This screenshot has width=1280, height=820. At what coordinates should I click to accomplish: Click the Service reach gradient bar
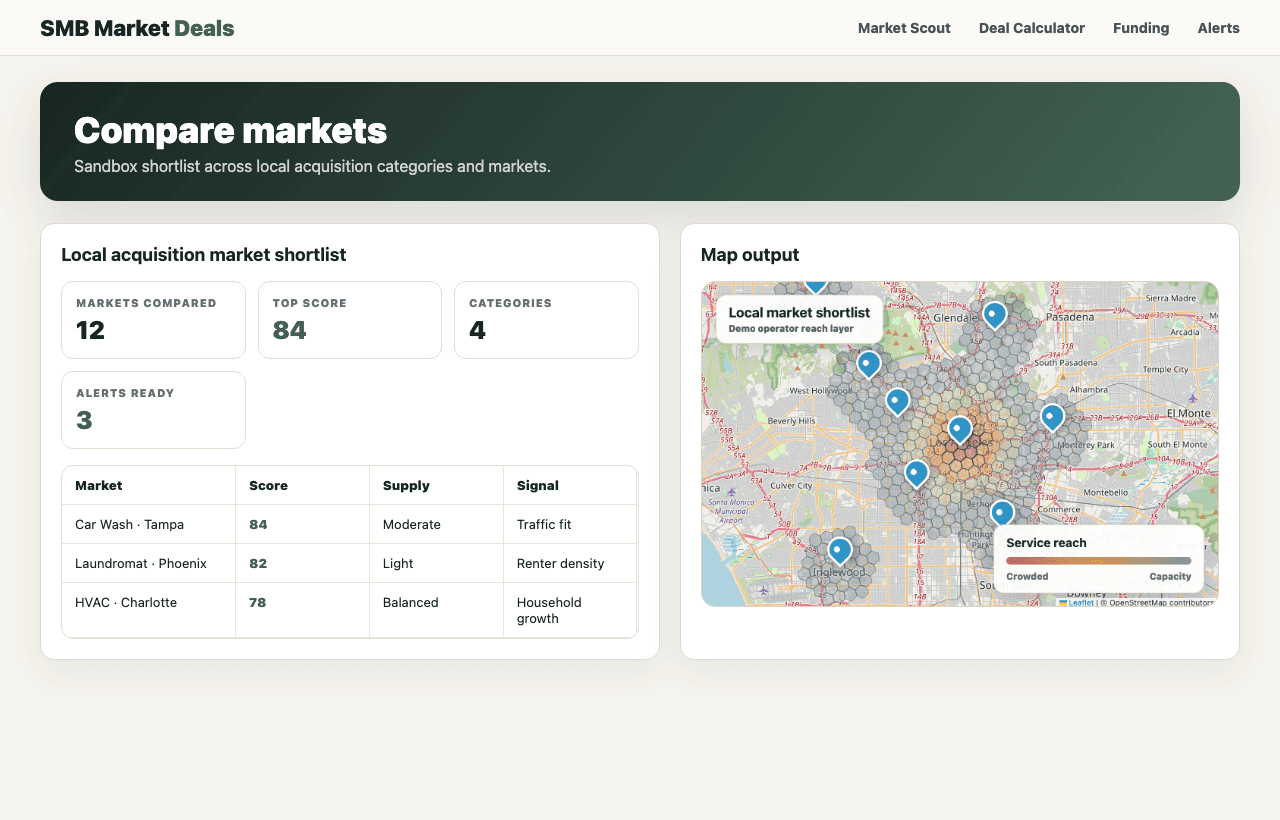click(x=1098, y=561)
